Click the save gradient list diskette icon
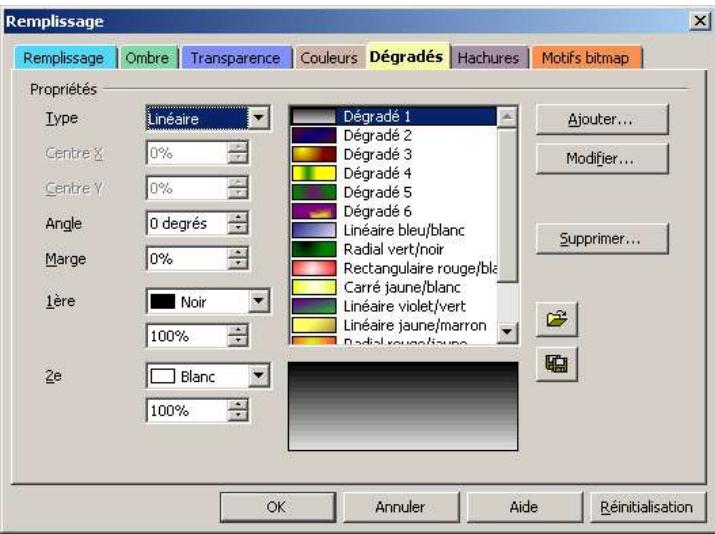The width and height of the screenshot is (715, 534). point(557,364)
